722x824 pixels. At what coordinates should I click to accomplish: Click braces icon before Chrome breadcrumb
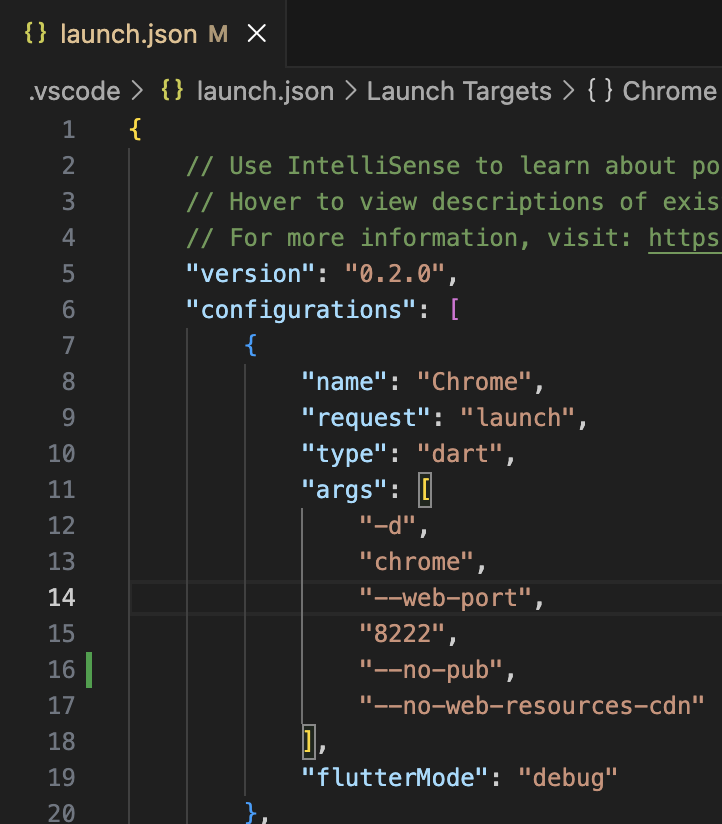click(600, 90)
